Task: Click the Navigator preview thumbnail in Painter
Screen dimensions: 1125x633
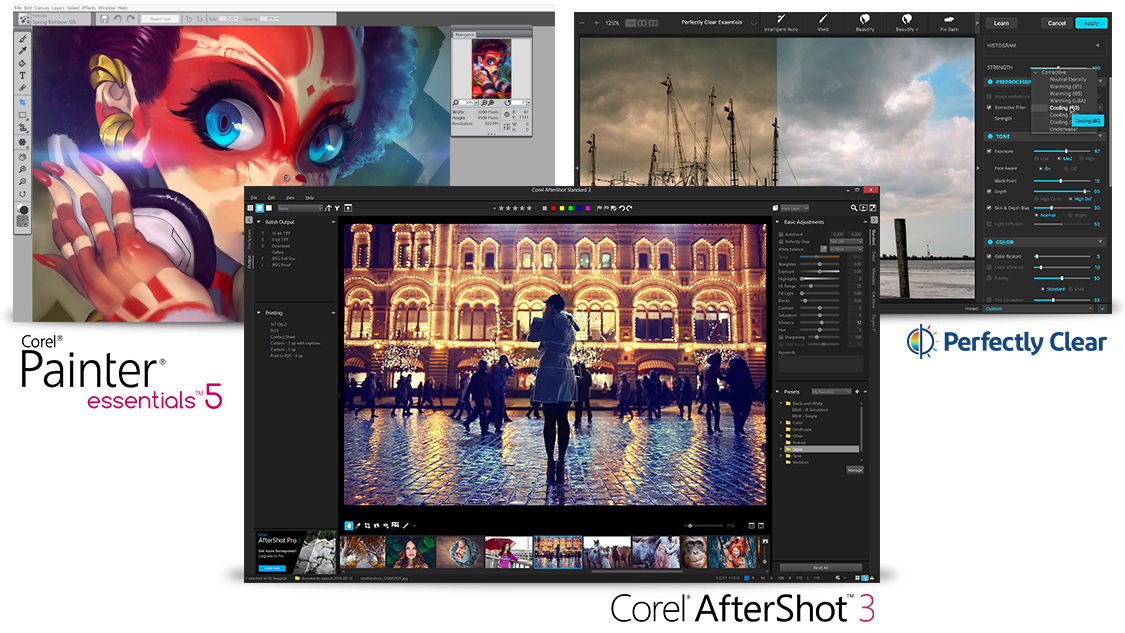Action: click(491, 68)
